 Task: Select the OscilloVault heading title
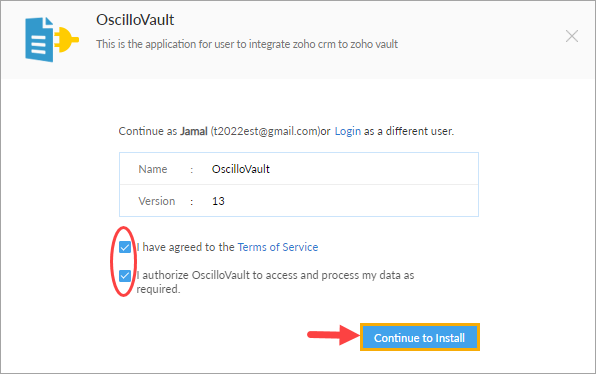(x=135, y=20)
